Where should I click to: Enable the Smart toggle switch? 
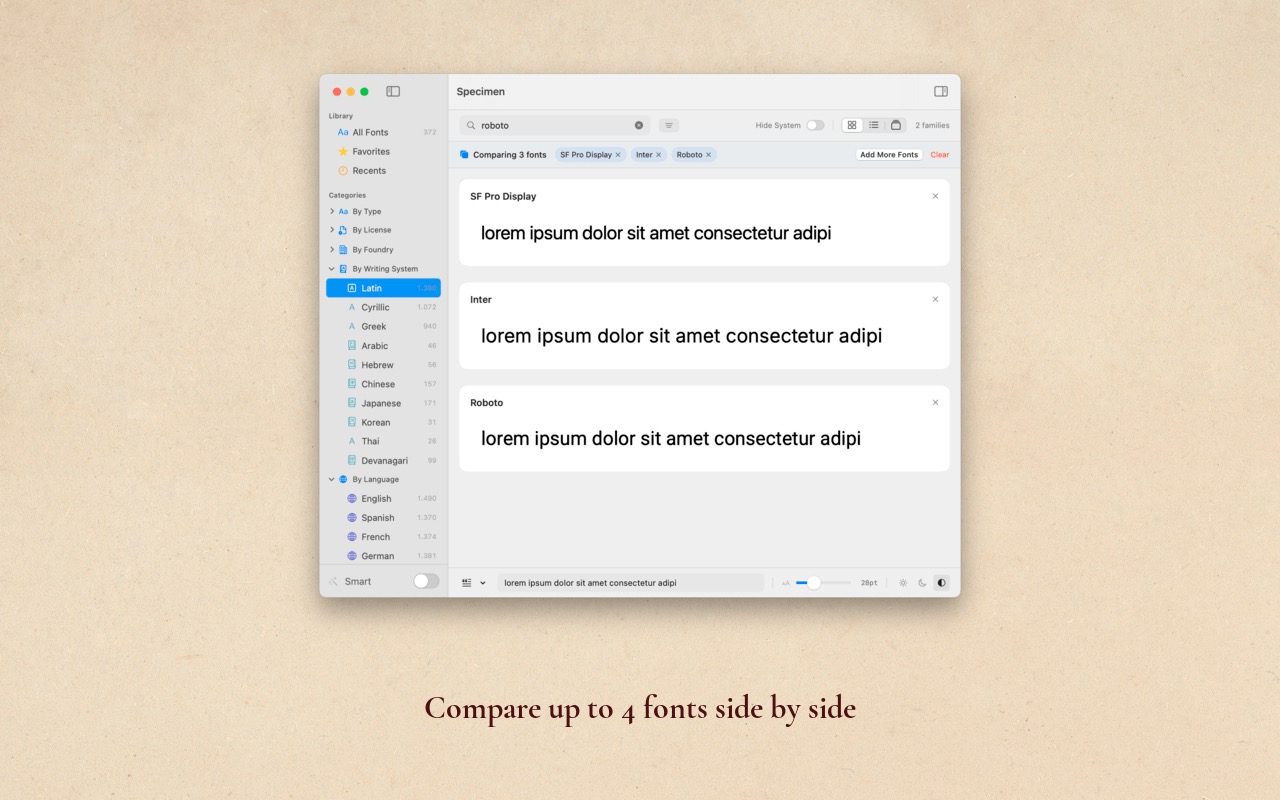click(x=426, y=581)
